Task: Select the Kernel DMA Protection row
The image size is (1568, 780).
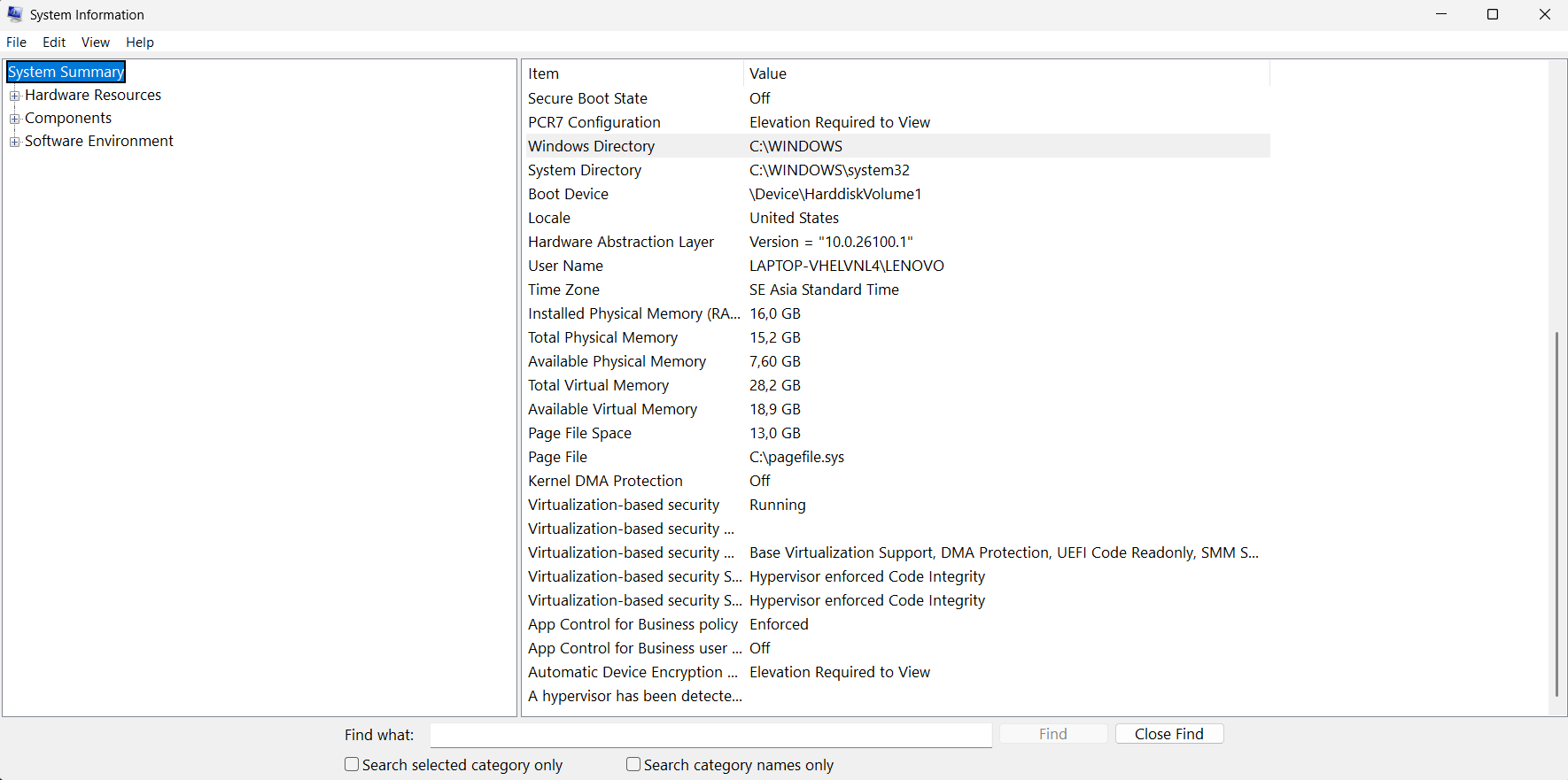Action: (x=897, y=481)
